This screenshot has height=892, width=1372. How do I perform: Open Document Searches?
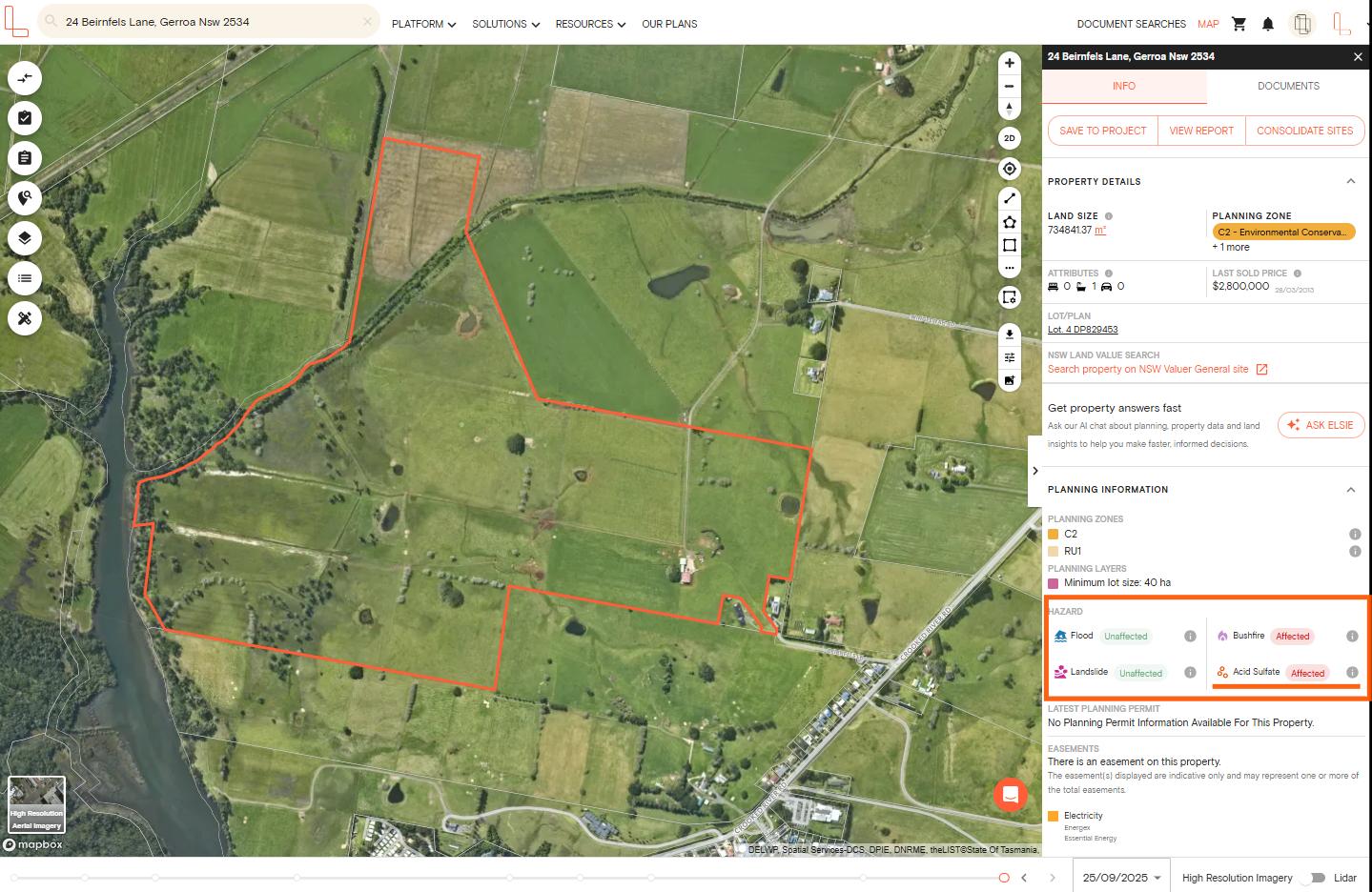point(1131,24)
